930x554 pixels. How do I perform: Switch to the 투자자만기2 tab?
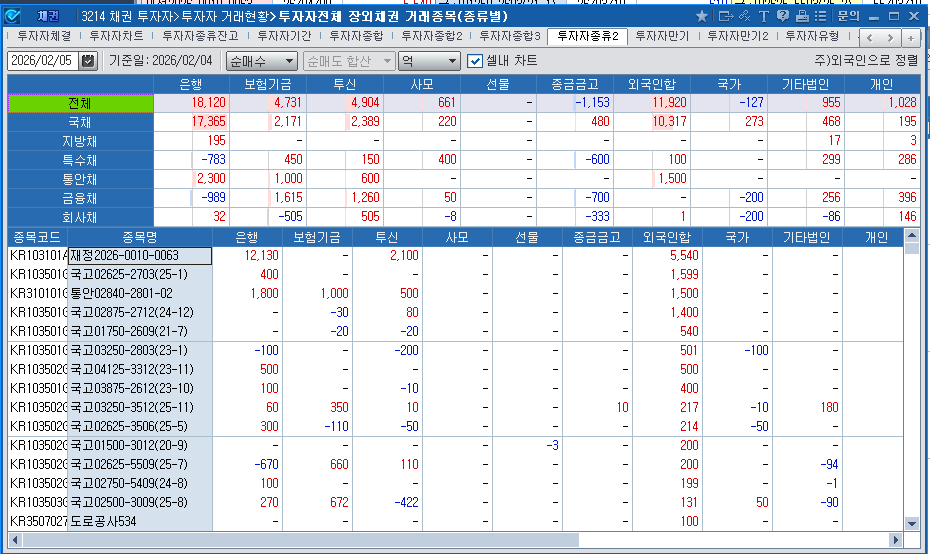pyautogui.click(x=738, y=37)
